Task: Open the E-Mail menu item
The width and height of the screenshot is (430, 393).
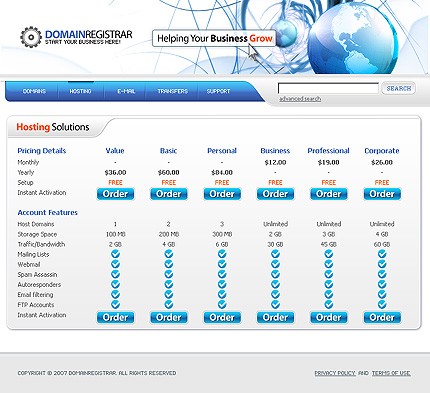Action: coord(126,91)
